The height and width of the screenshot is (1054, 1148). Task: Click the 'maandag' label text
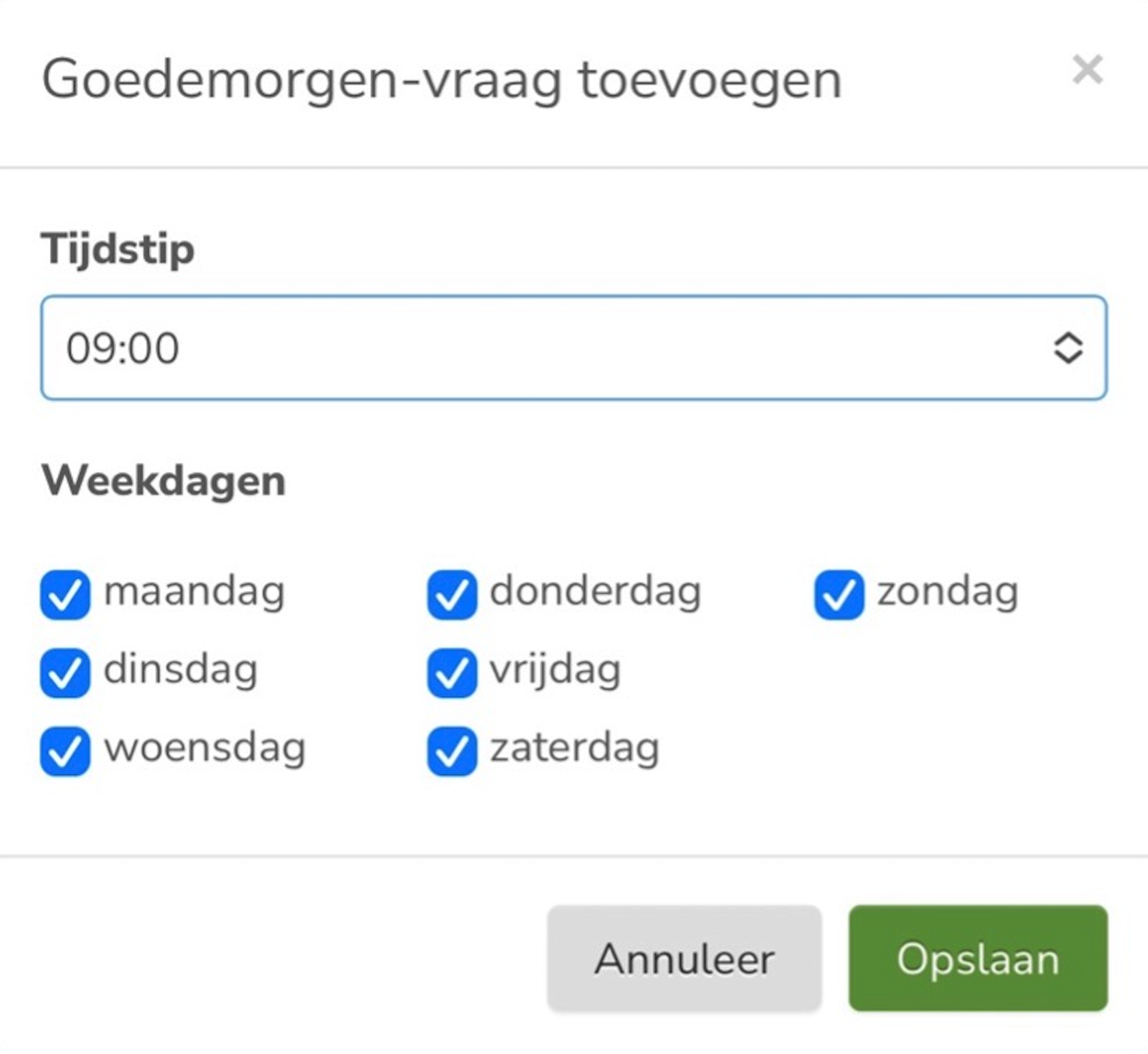[x=194, y=592]
